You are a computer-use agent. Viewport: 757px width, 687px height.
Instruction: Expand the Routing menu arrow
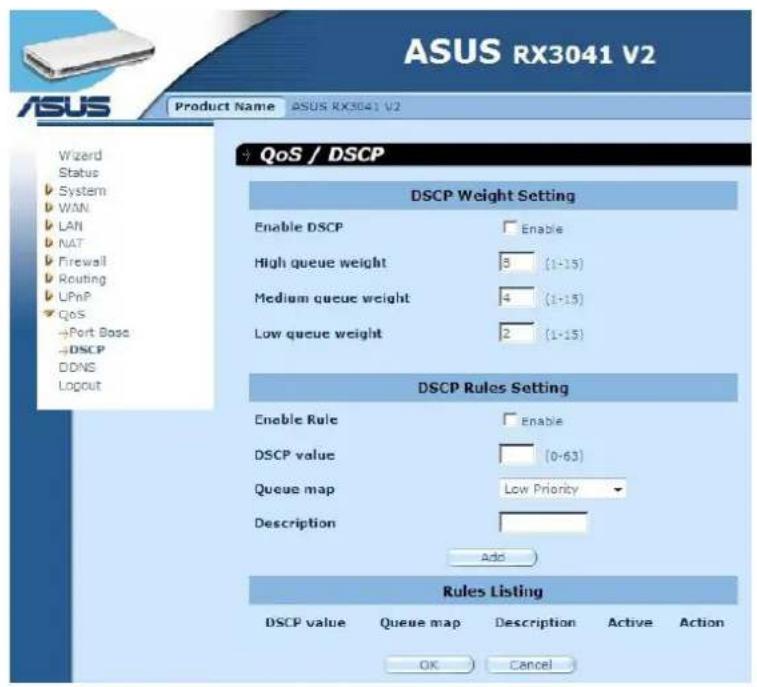[x=48, y=279]
